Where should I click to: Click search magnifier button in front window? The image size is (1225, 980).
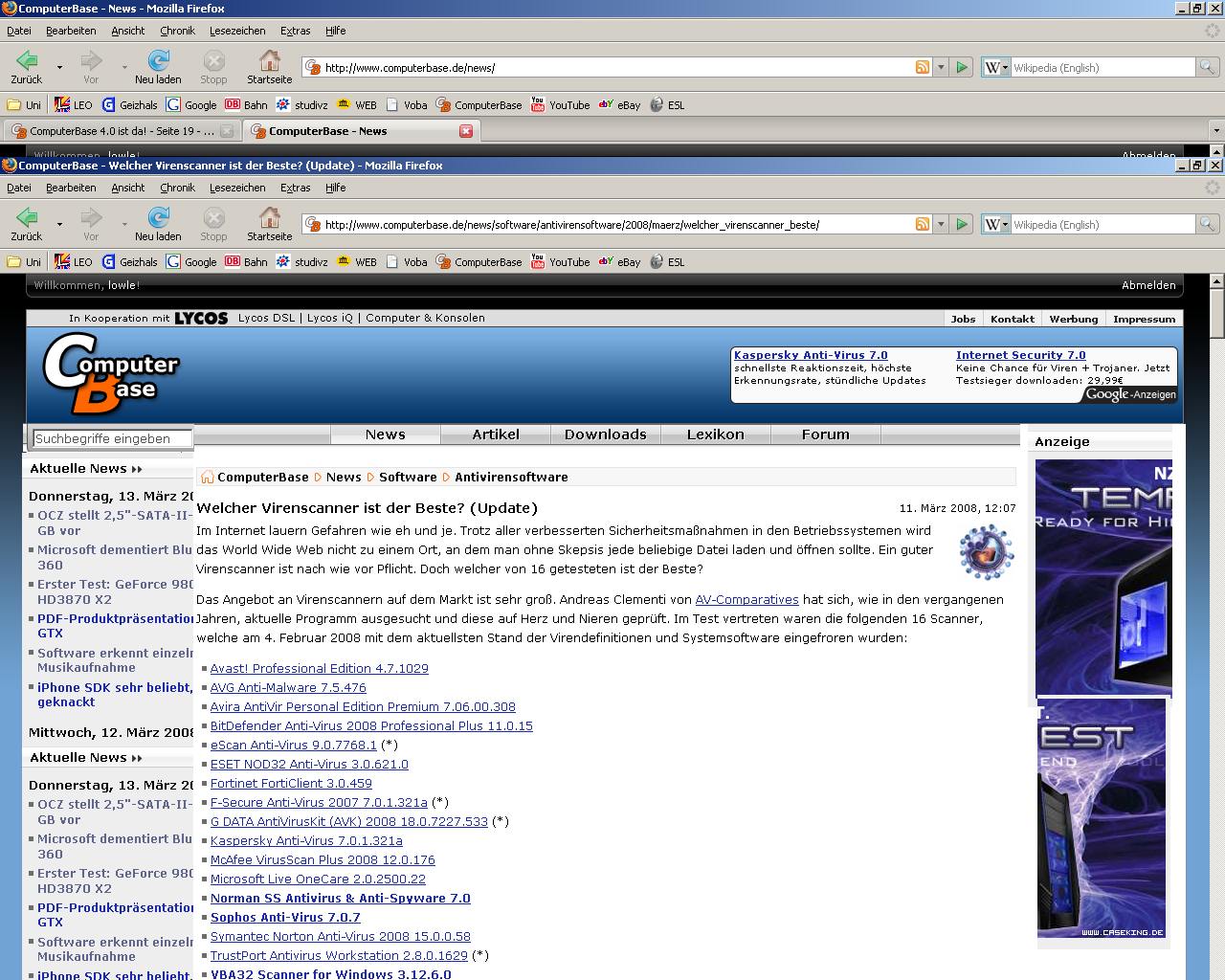1208,224
